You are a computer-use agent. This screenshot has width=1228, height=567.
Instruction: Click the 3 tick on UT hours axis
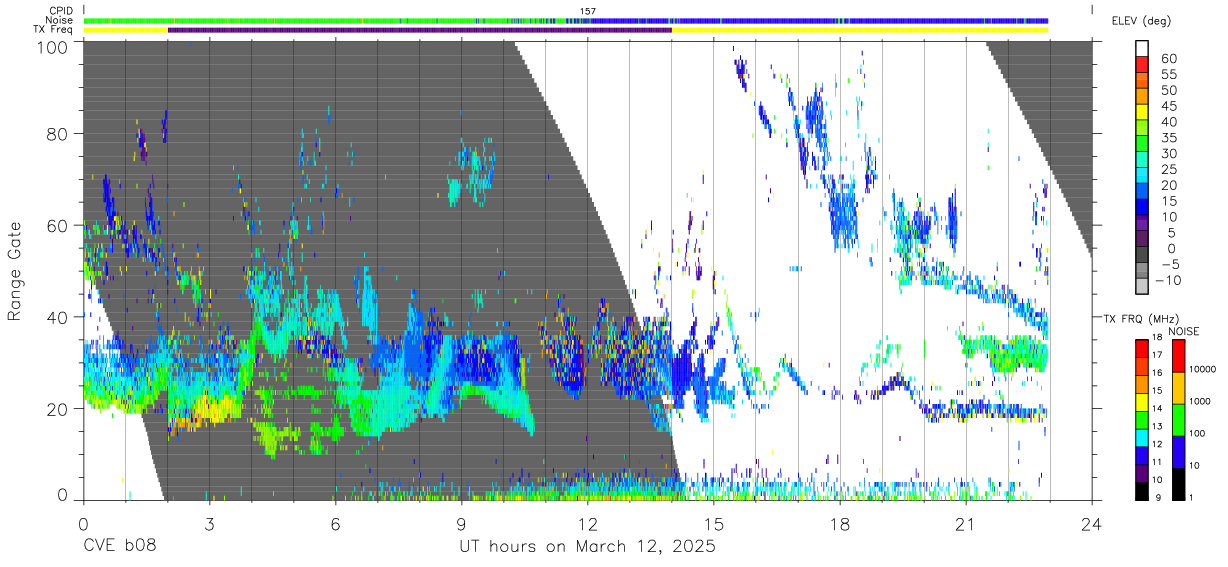(209, 524)
